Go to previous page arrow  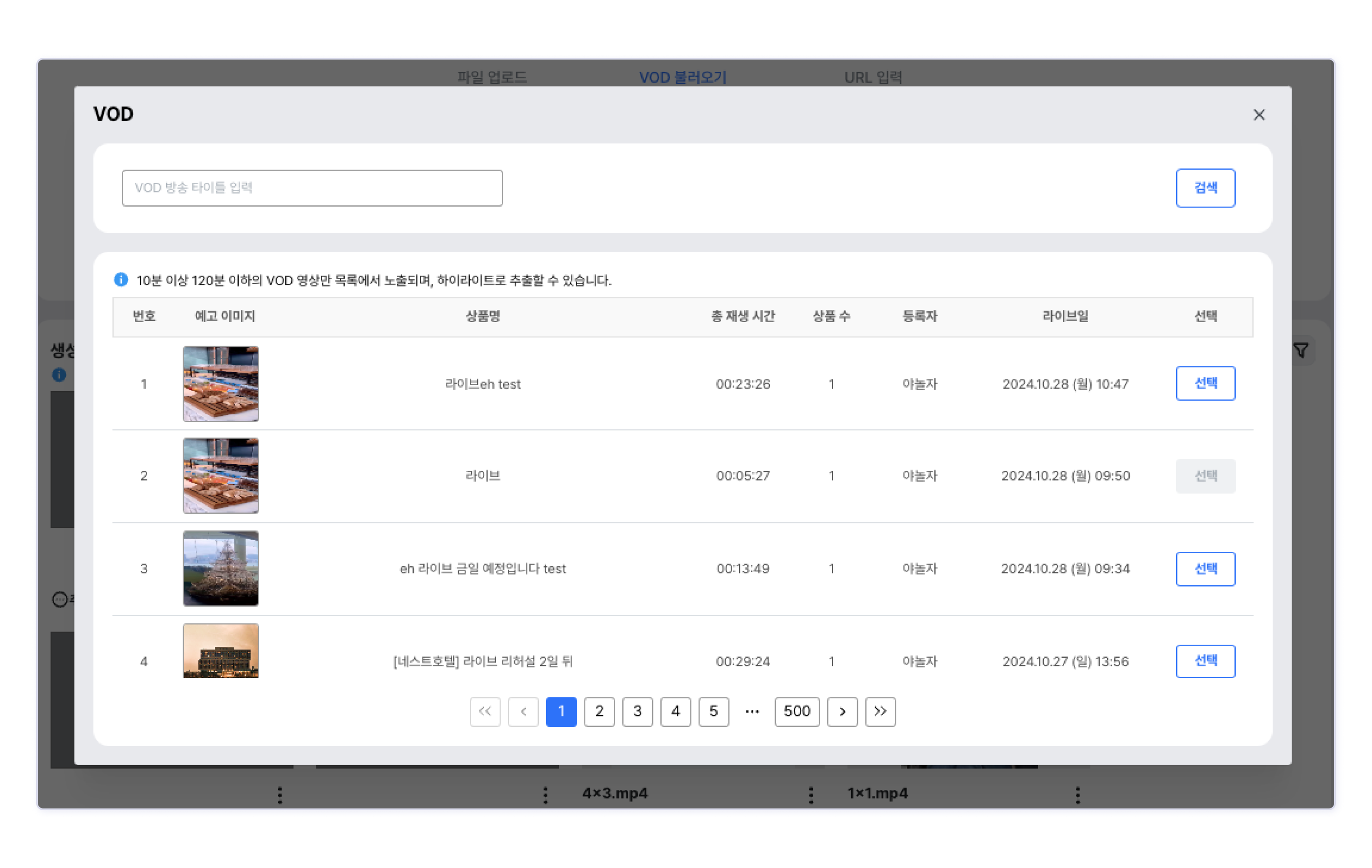(523, 711)
